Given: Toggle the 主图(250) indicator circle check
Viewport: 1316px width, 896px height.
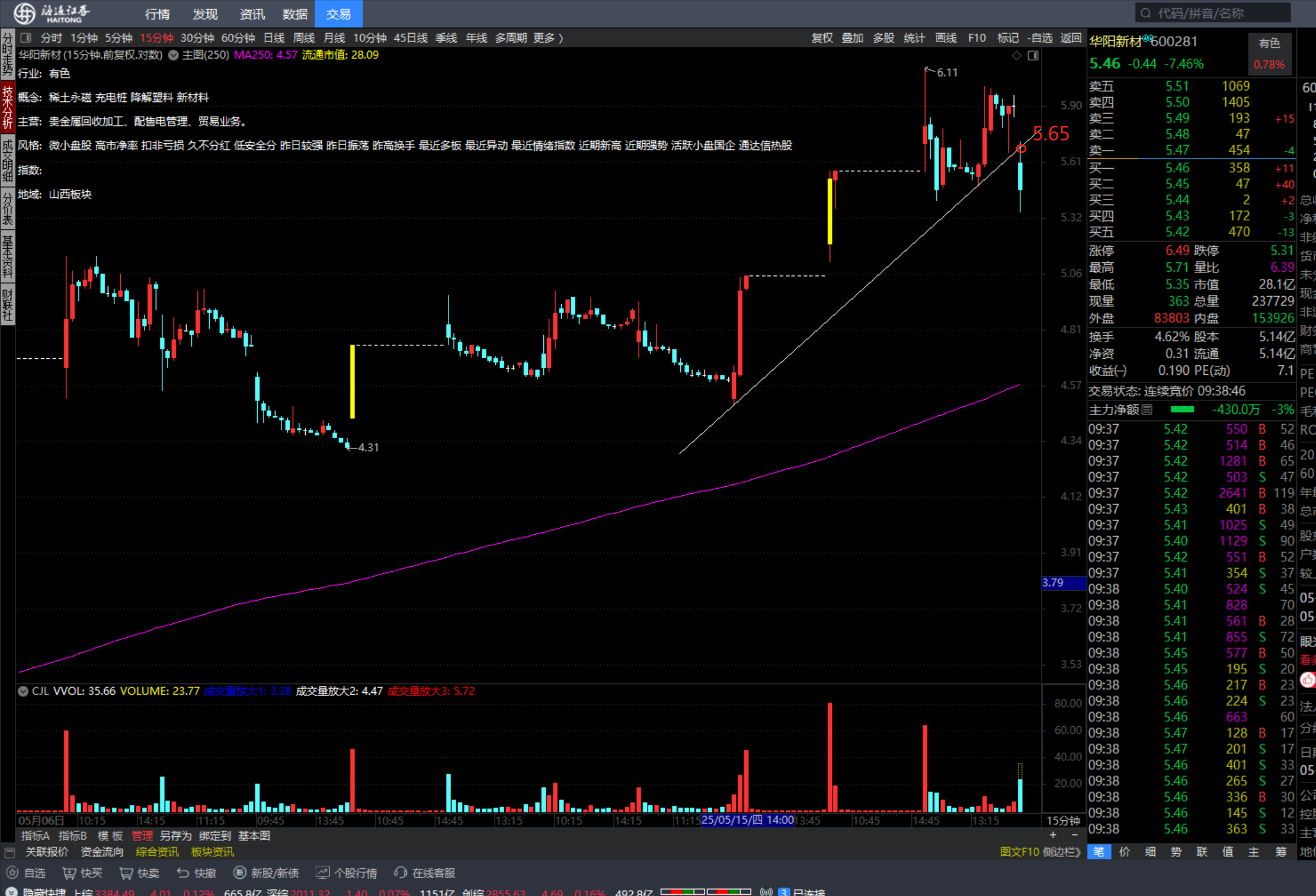Looking at the screenshot, I should click(173, 55).
